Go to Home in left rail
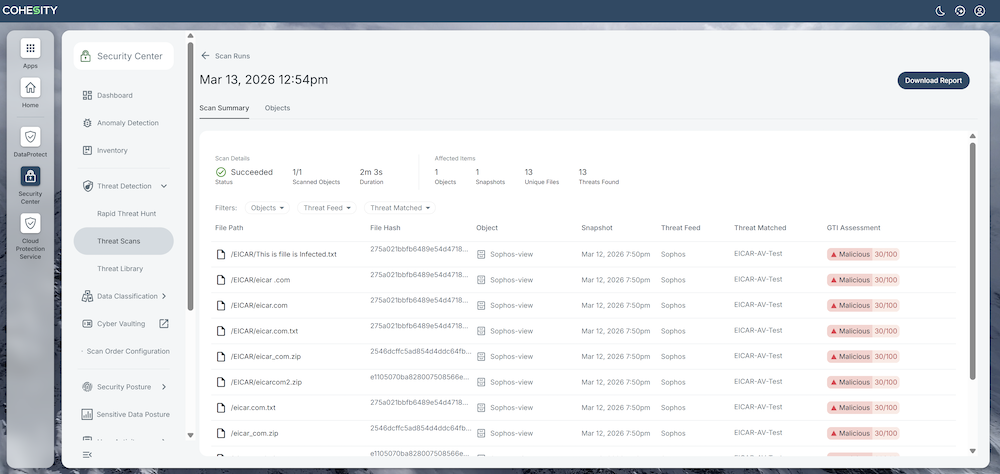The width and height of the screenshot is (1000, 474). click(x=30, y=87)
